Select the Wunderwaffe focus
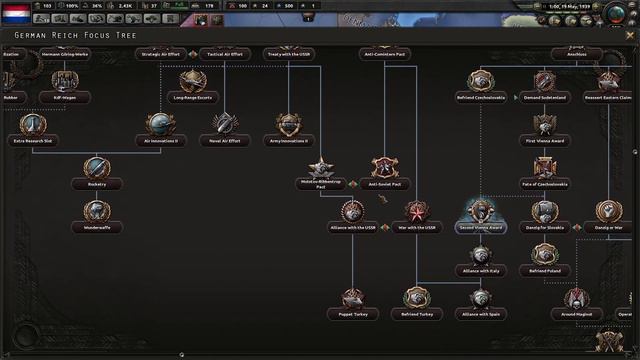The height and width of the screenshot is (360, 640). 97,216
